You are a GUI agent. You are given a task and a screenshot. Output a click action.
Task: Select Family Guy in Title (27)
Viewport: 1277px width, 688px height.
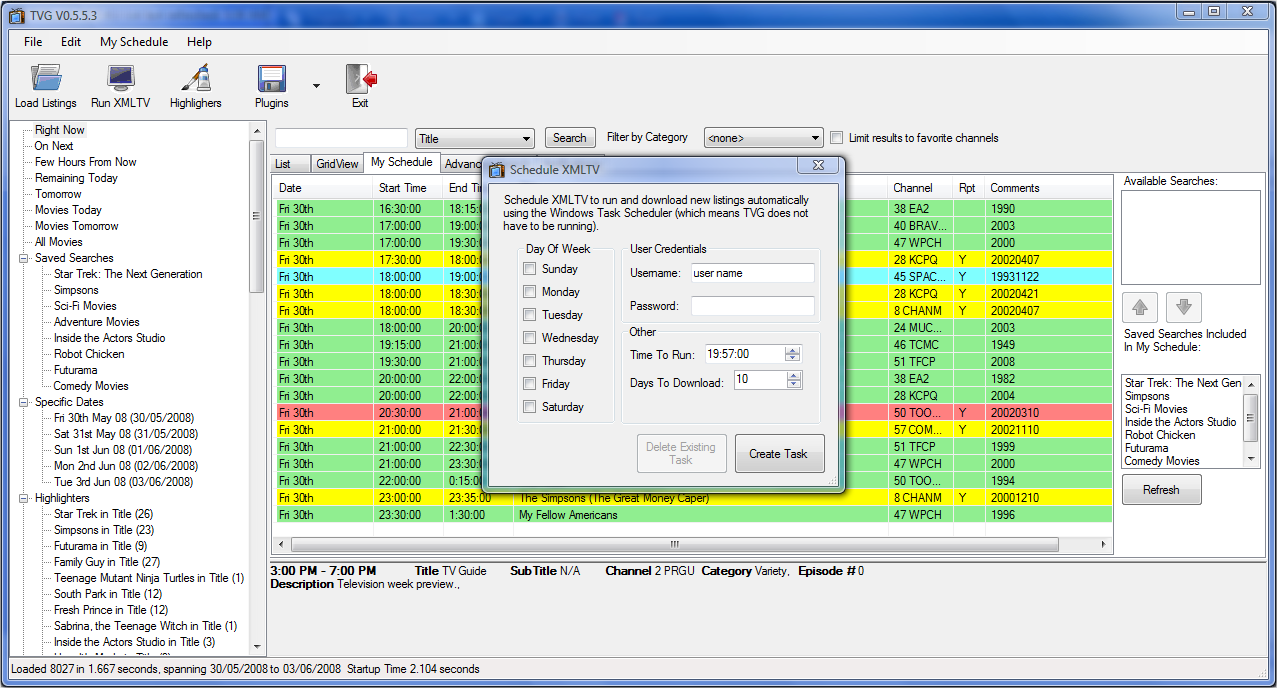[107, 562]
